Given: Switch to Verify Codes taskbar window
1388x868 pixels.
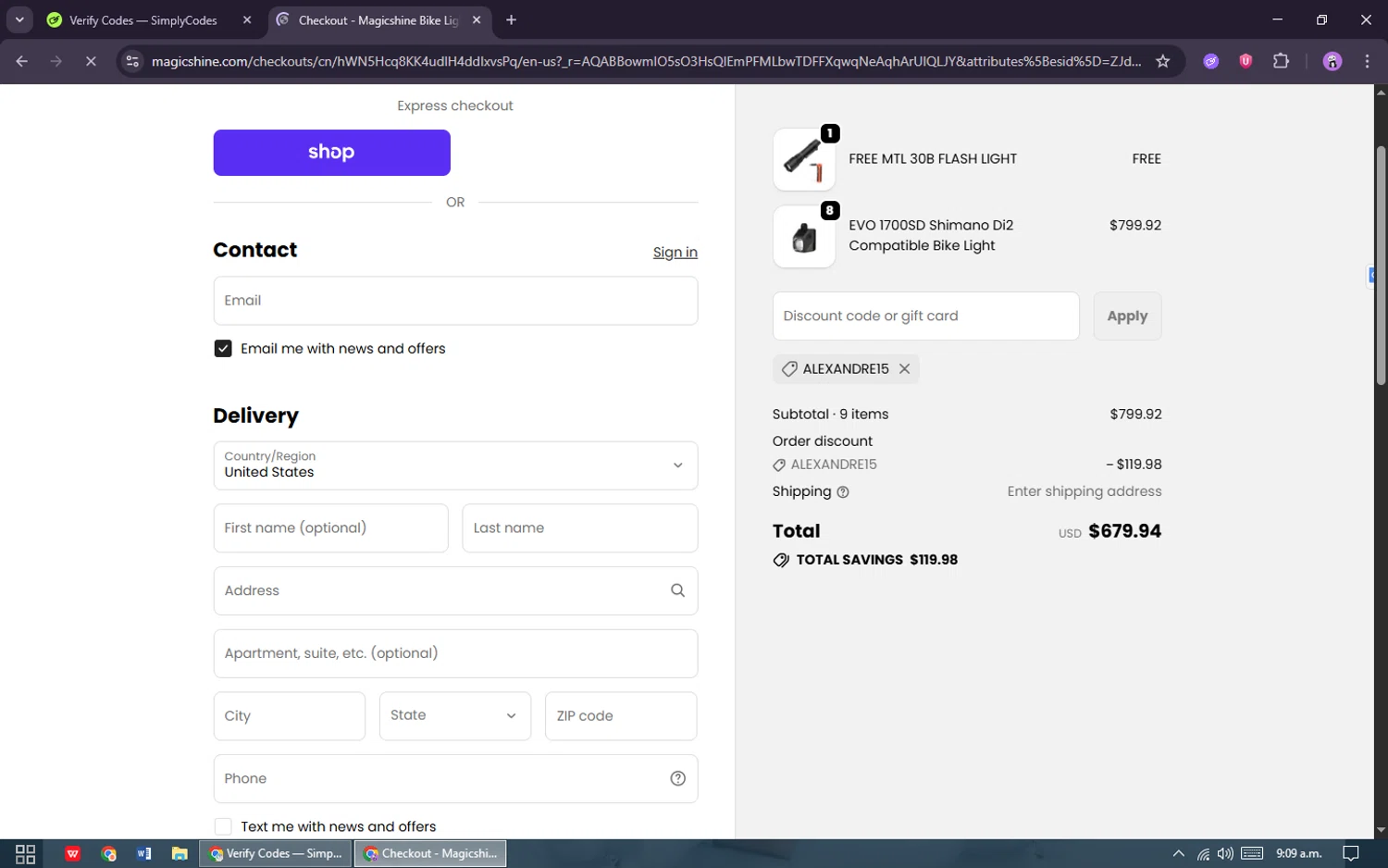Looking at the screenshot, I should 276,853.
